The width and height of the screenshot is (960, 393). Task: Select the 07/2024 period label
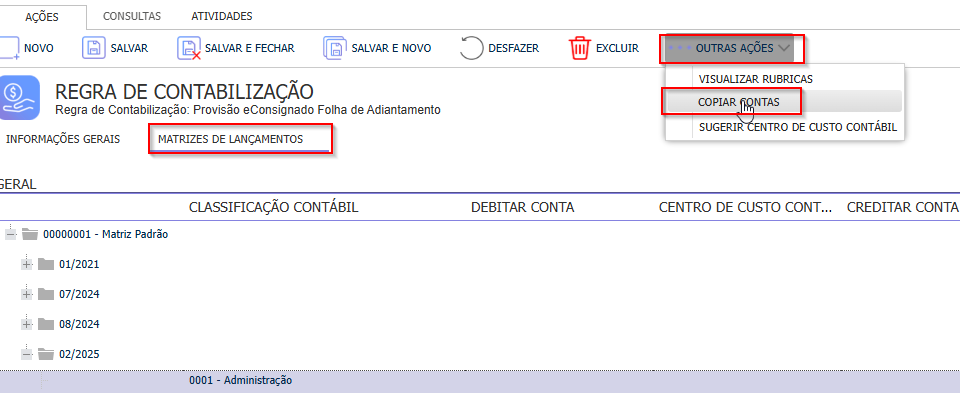(79, 294)
